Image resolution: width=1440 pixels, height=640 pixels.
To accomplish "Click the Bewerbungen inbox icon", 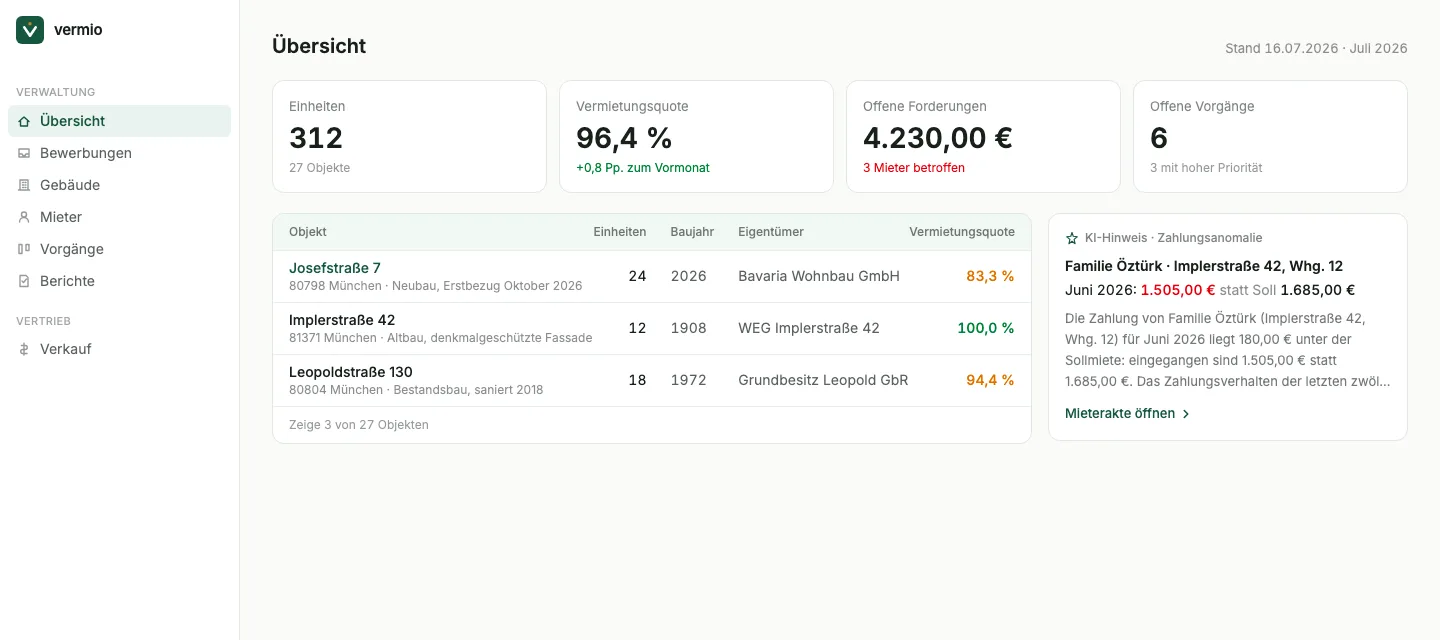I will 24,153.
